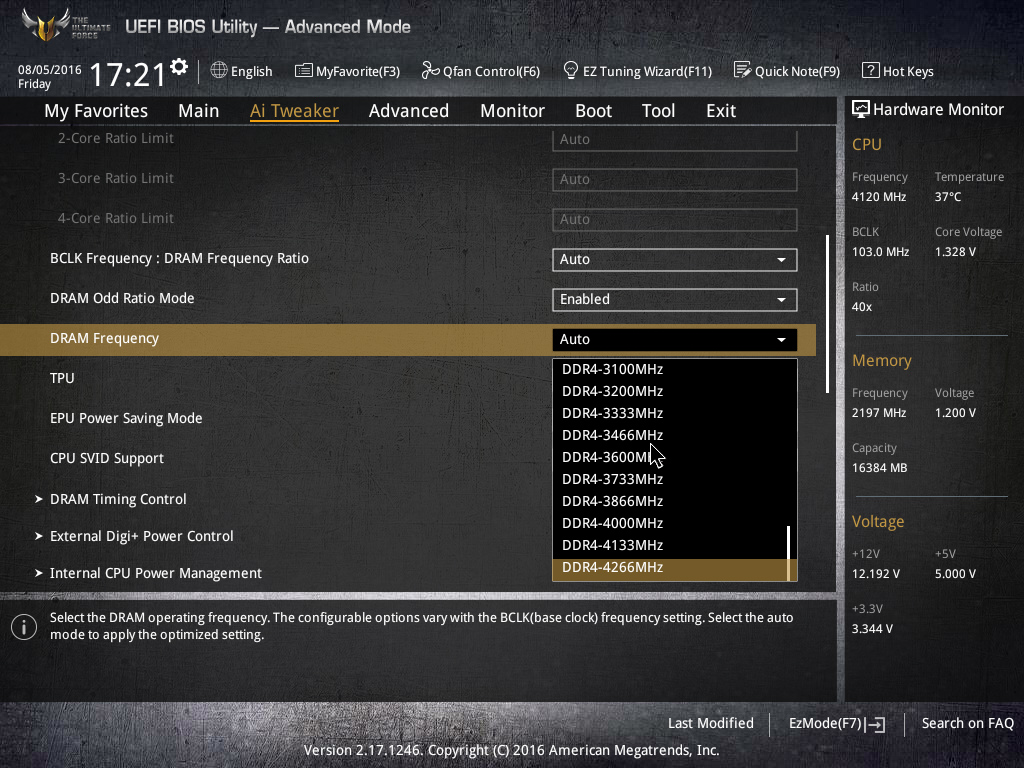Click the 16384 MB capacity value
The height and width of the screenshot is (768, 1024).
pos(880,468)
